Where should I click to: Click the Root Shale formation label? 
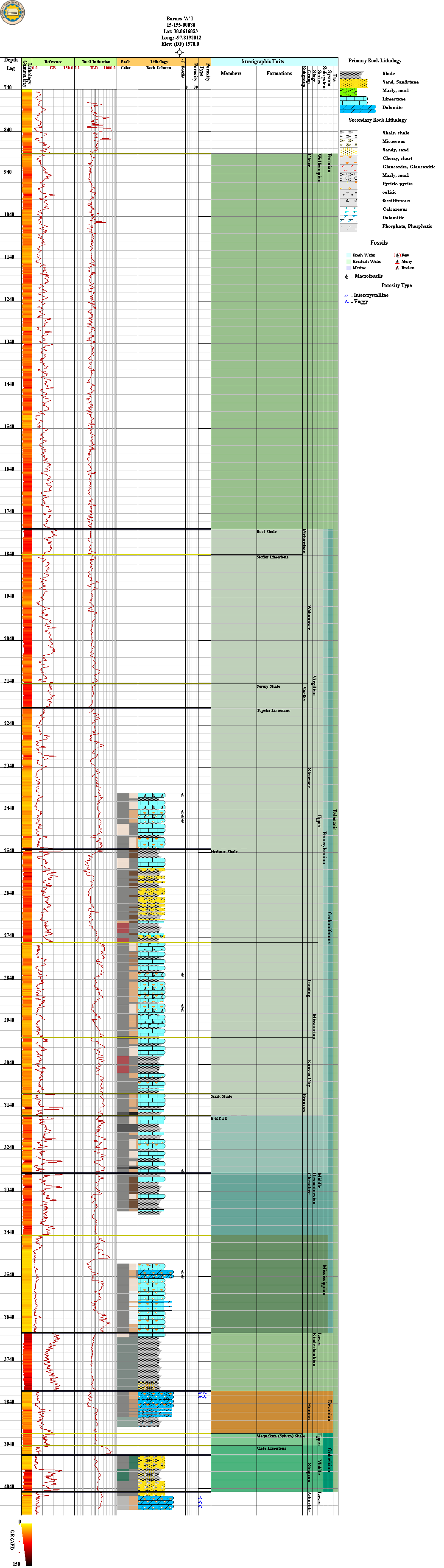click(x=266, y=531)
